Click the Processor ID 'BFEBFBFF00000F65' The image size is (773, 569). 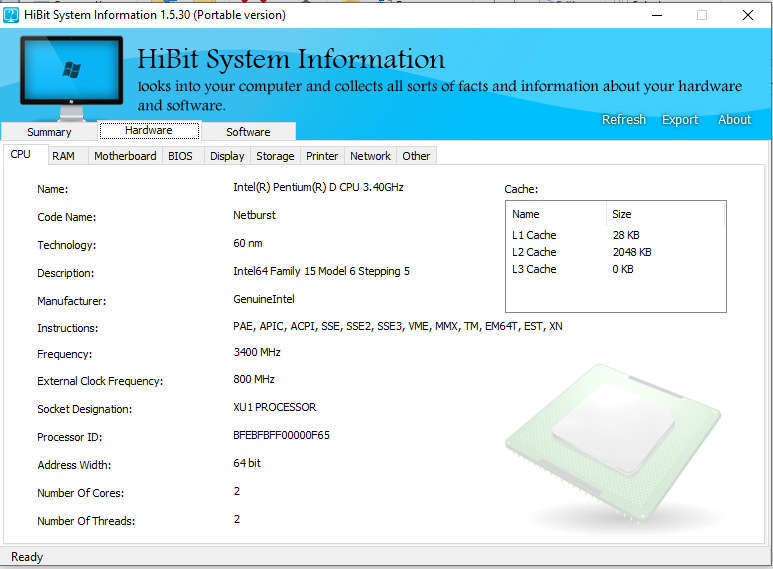tap(281, 435)
